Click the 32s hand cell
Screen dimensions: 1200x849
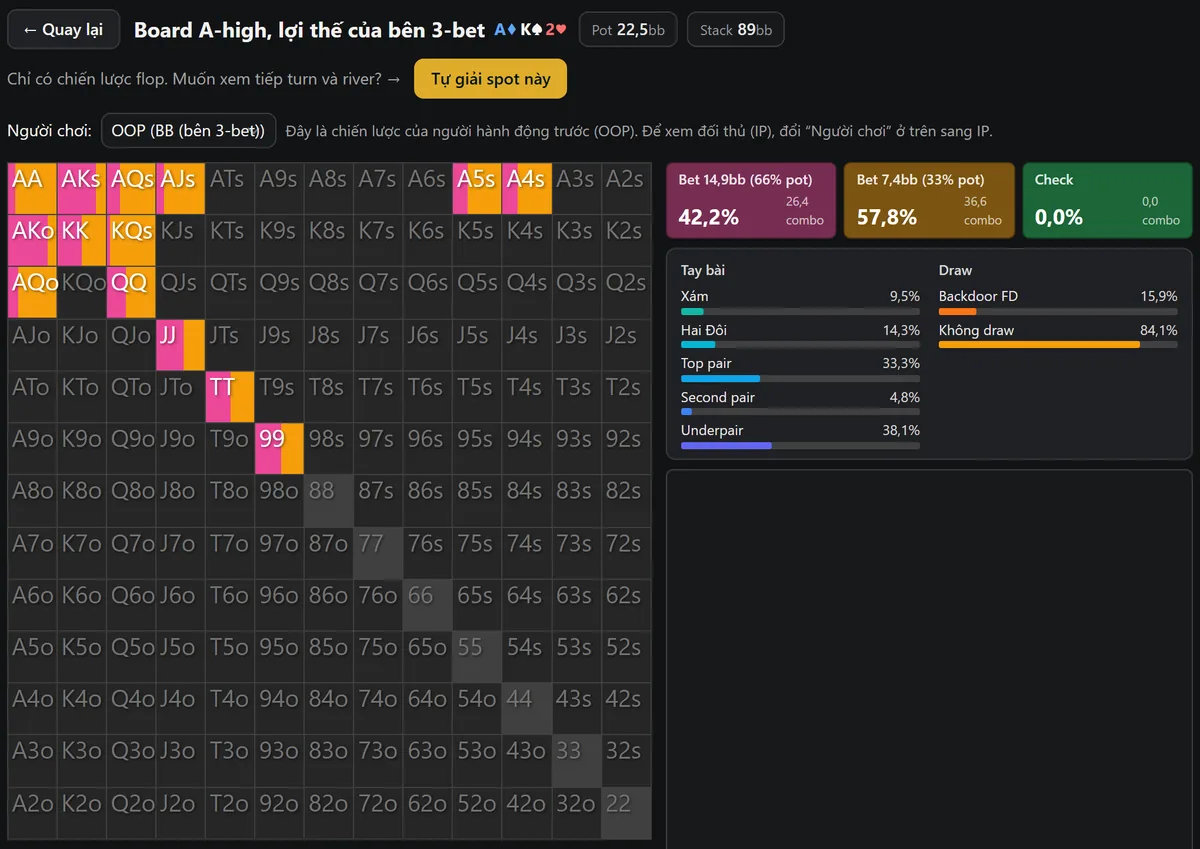[x=626, y=761]
